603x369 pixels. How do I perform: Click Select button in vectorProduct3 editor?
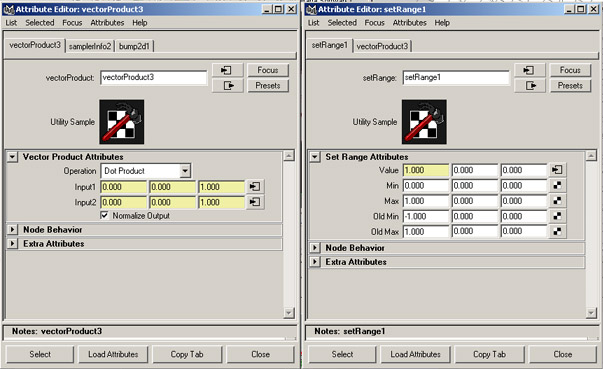(40, 354)
